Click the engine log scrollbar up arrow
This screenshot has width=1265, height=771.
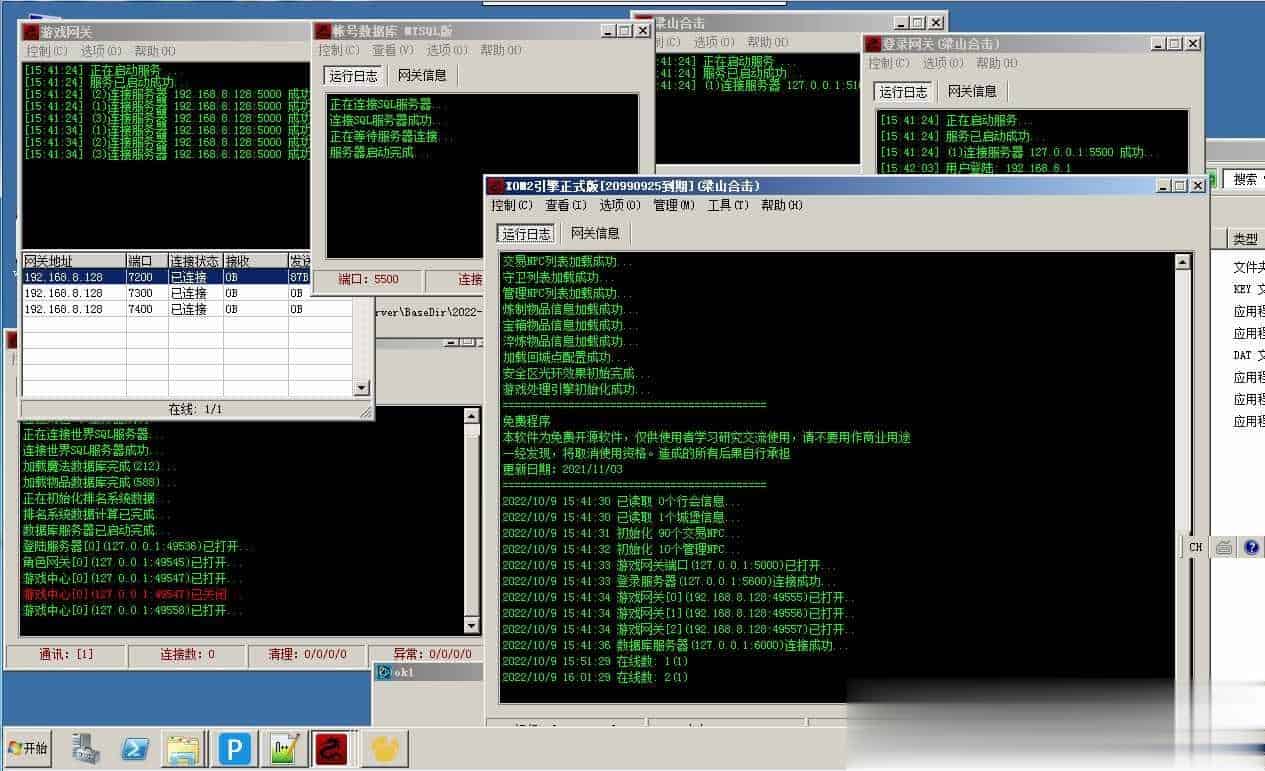click(1183, 262)
